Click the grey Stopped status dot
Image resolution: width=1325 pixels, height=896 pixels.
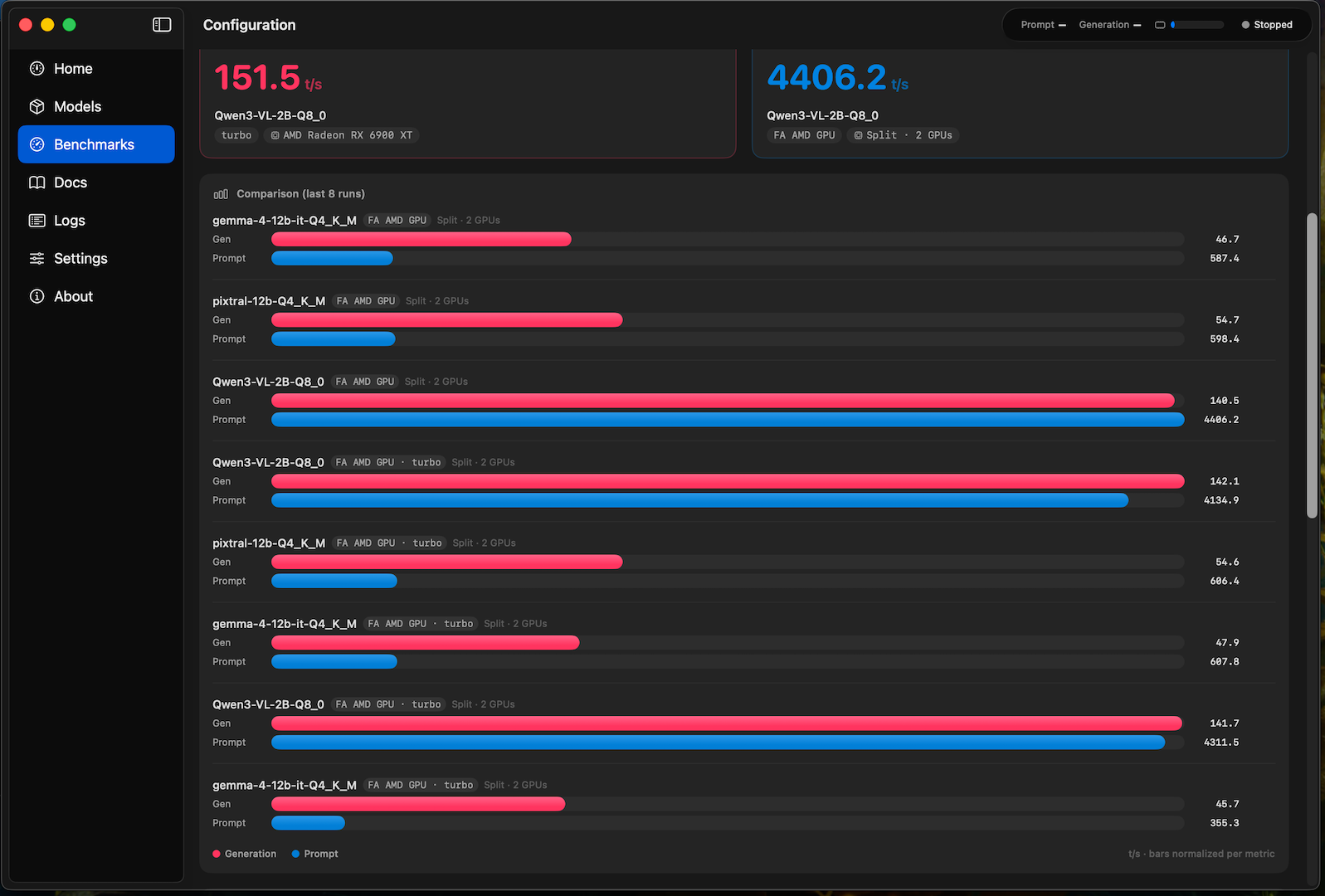1245,25
